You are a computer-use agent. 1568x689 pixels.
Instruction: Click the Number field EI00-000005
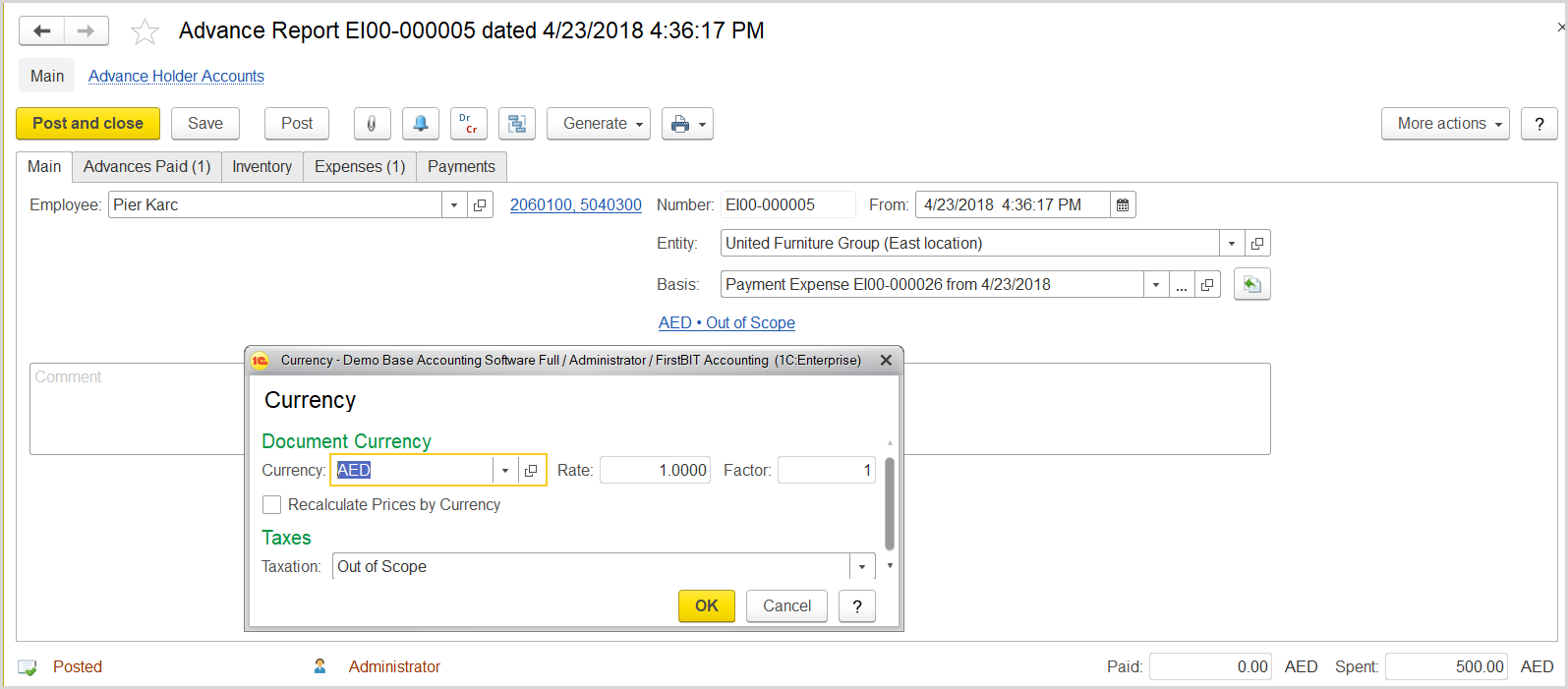pyautogui.click(x=787, y=204)
